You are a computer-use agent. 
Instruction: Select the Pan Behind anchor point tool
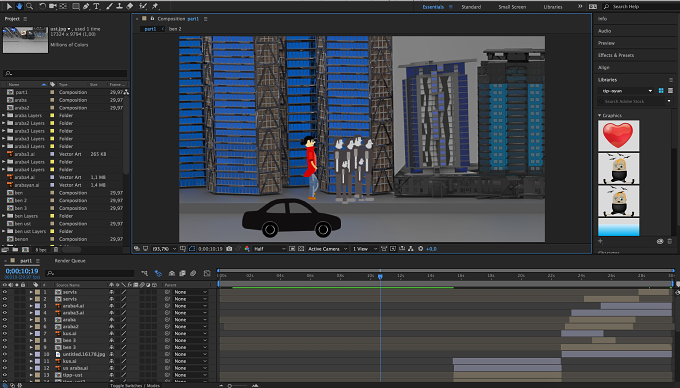click(x=63, y=6)
